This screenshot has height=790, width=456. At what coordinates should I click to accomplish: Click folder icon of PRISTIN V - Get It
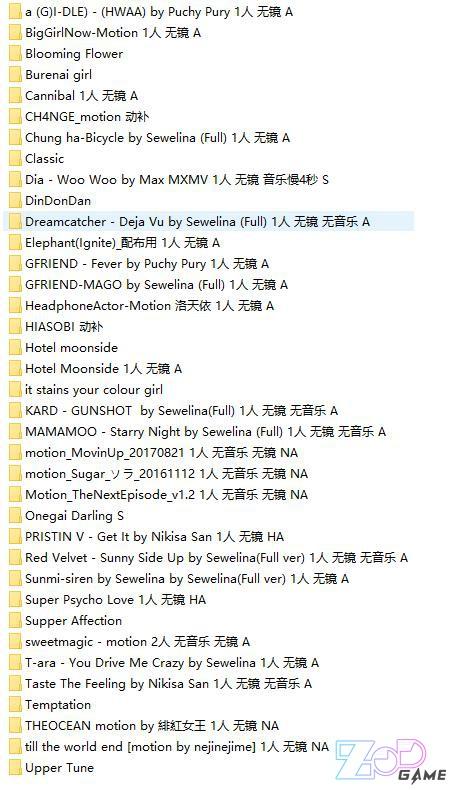coord(15,537)
